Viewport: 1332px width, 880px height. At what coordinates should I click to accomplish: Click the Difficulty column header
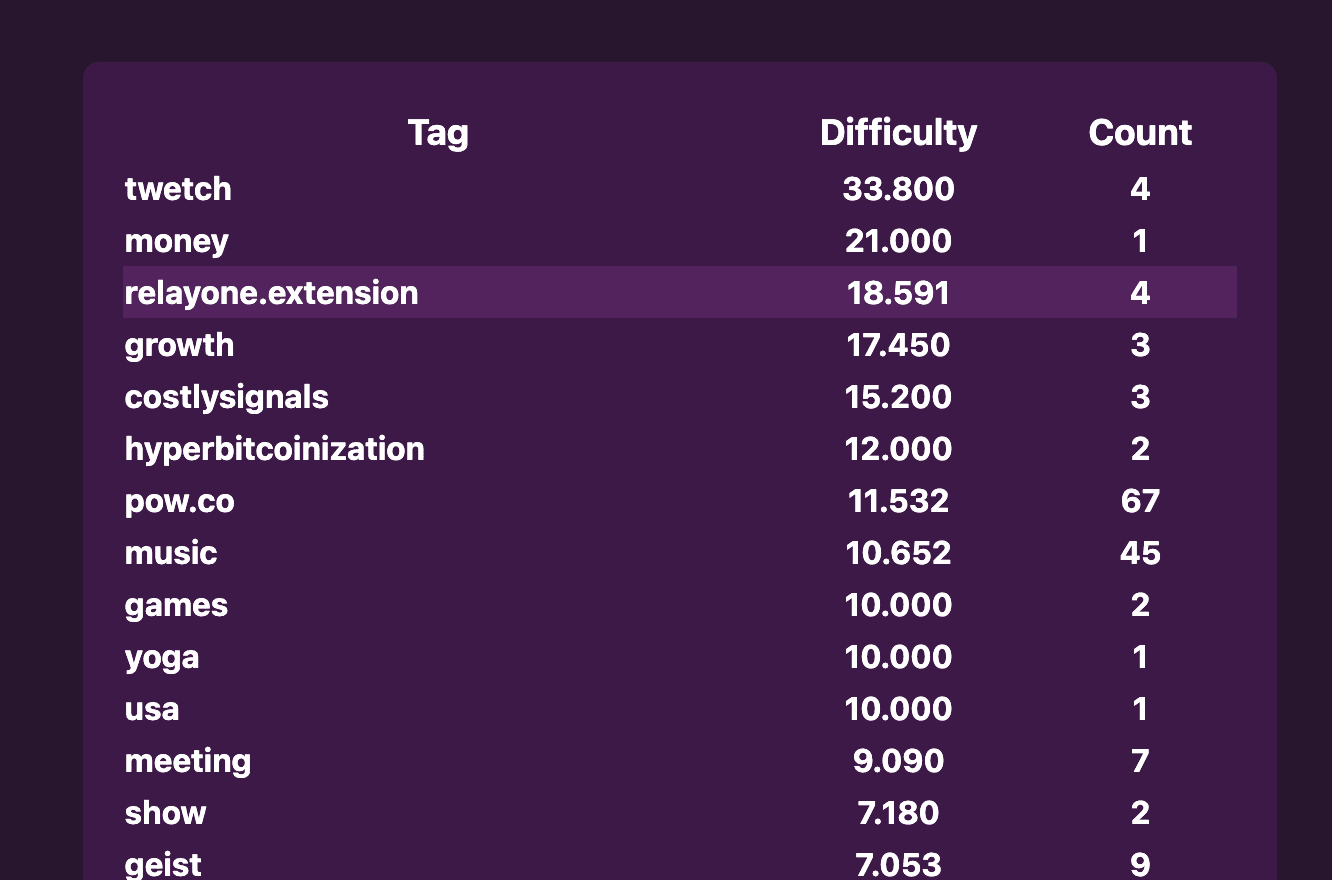[898, 133]
